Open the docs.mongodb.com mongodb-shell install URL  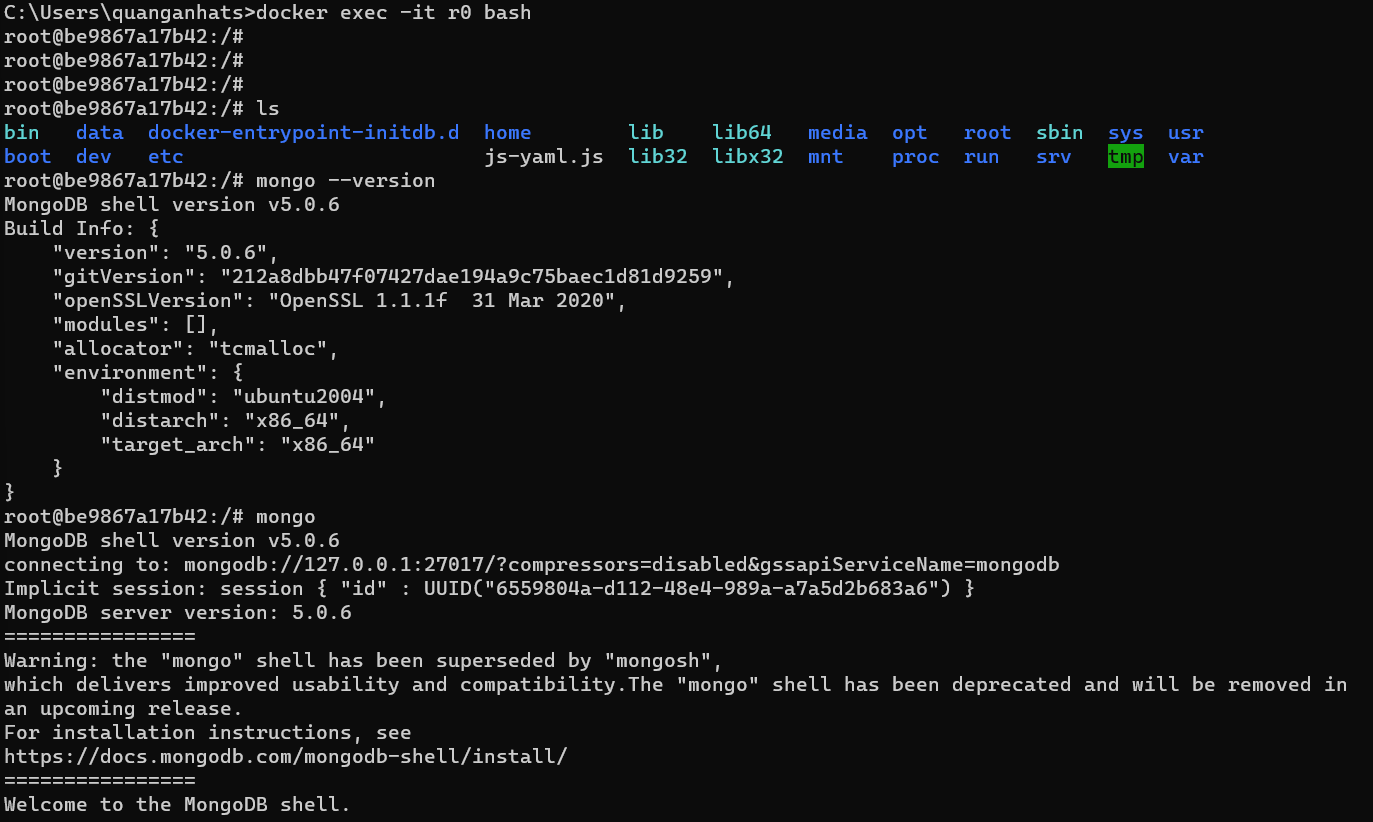(x=285, y=757)
